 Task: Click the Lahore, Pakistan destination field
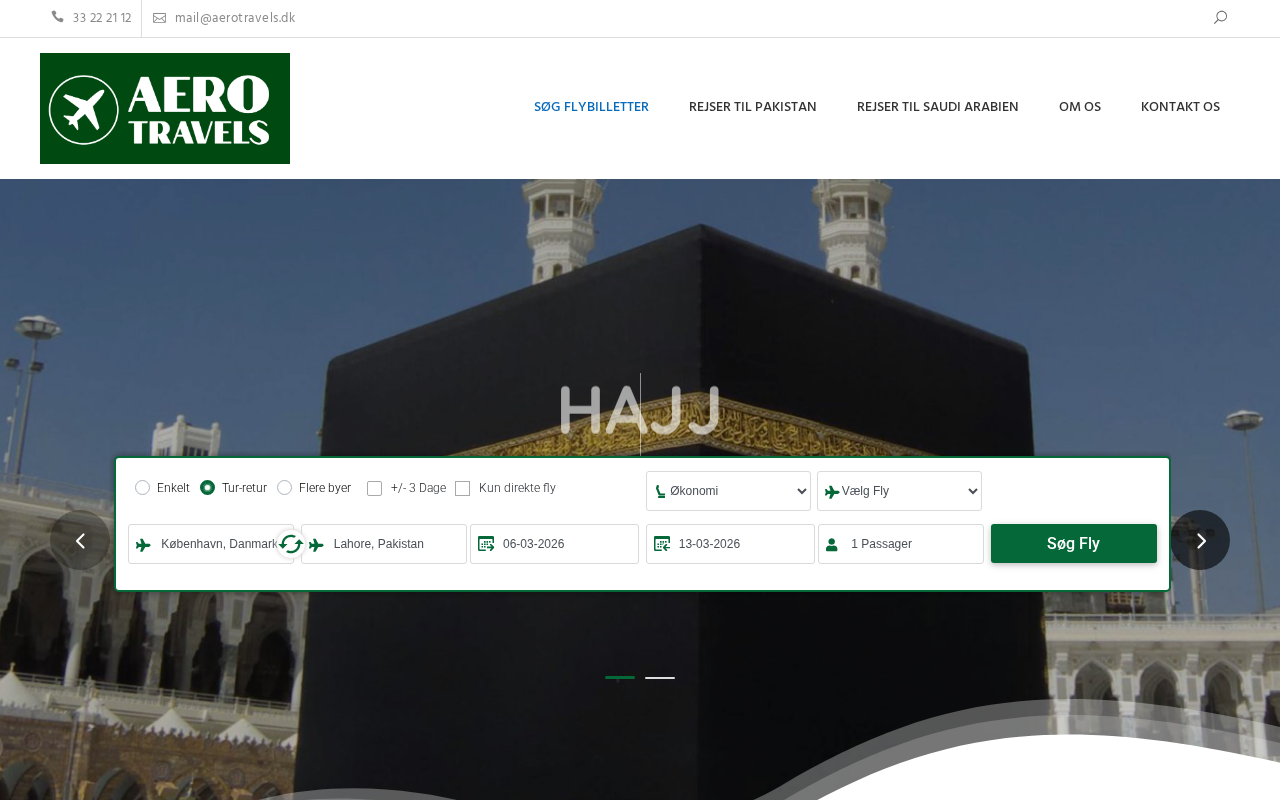[x=384, y=544]
